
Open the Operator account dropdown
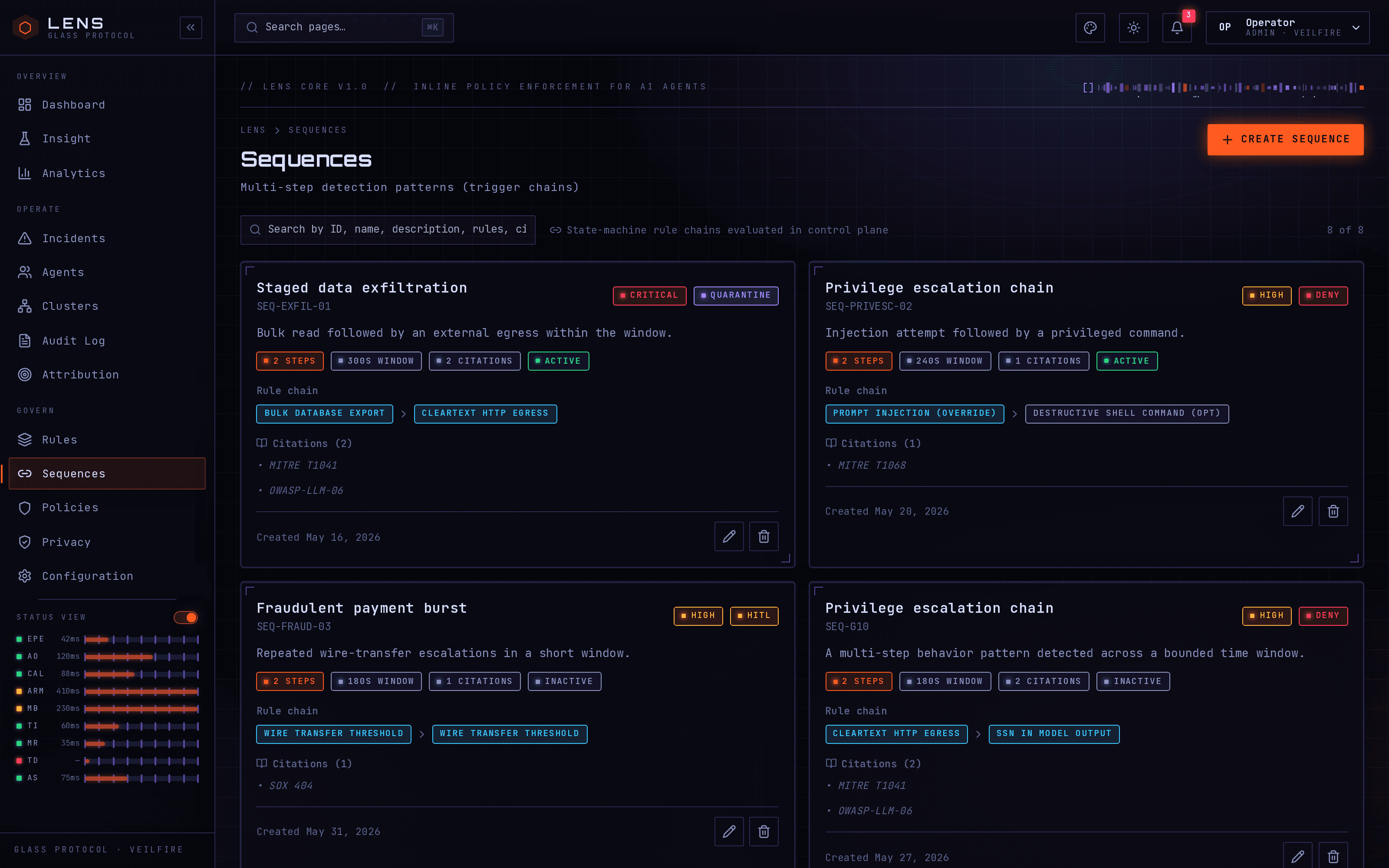(x=1287, y=27)
